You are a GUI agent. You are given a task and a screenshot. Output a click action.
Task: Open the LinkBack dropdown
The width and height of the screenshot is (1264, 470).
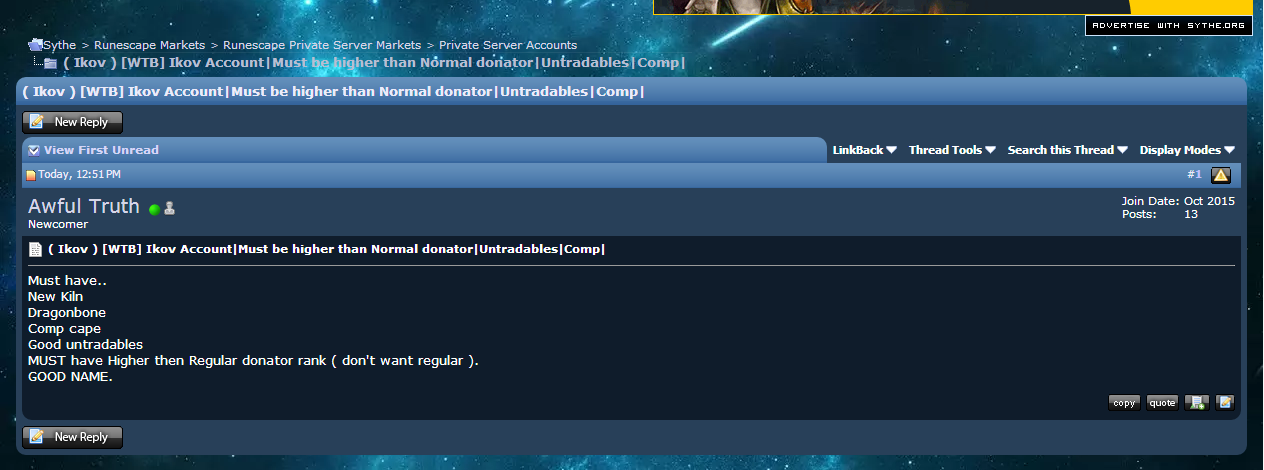[x=864, y=150]
